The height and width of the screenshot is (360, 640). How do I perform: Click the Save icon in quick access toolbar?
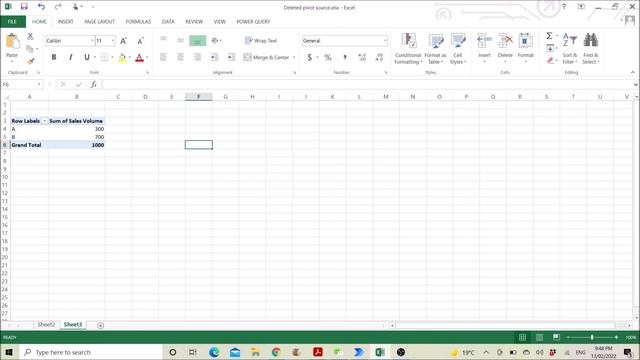point(24,7)
